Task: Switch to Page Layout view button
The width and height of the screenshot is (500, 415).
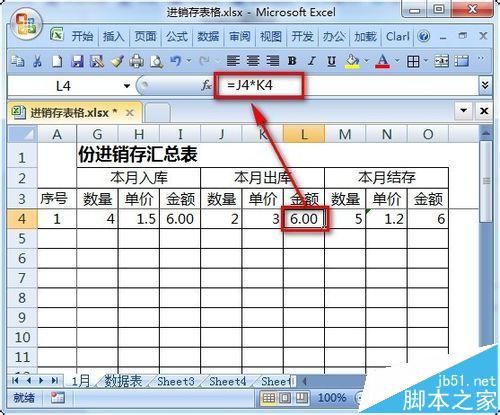Action: click(285, 398)
